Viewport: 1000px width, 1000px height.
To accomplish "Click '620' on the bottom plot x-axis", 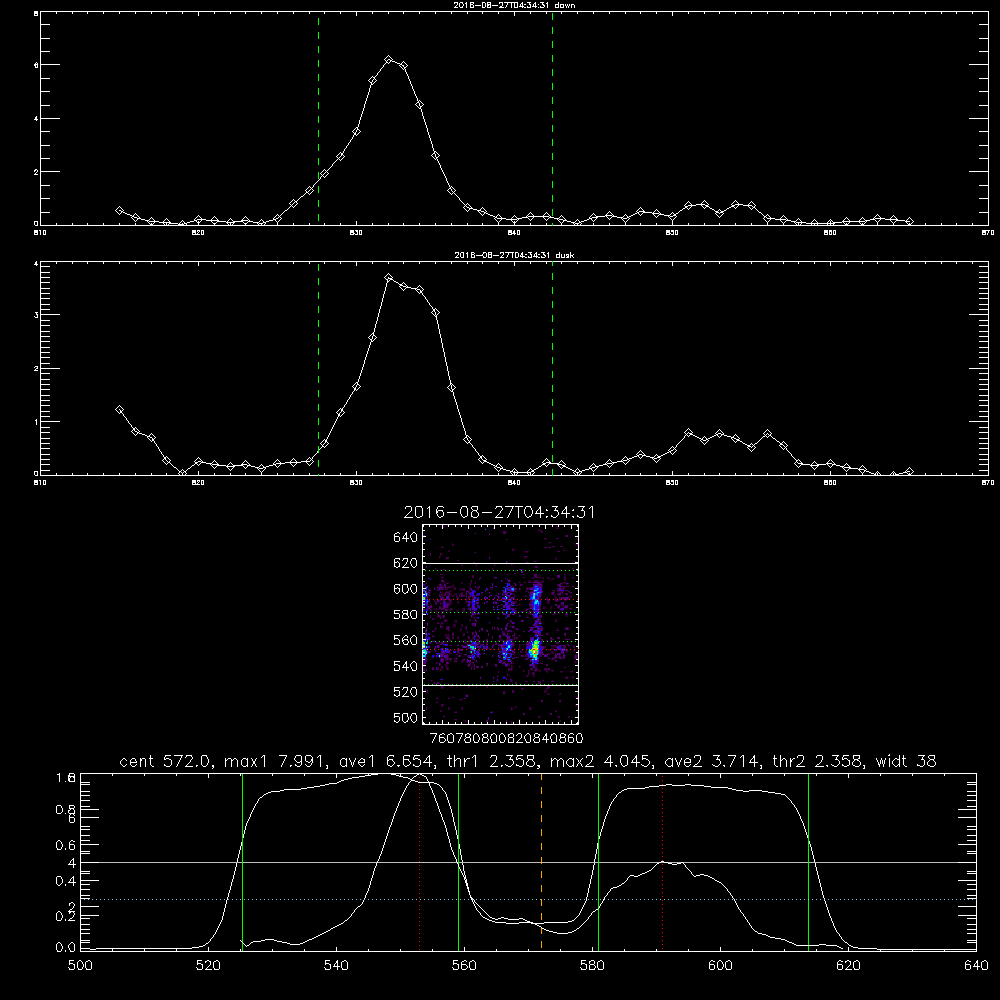I will click(x=848, y=966).
